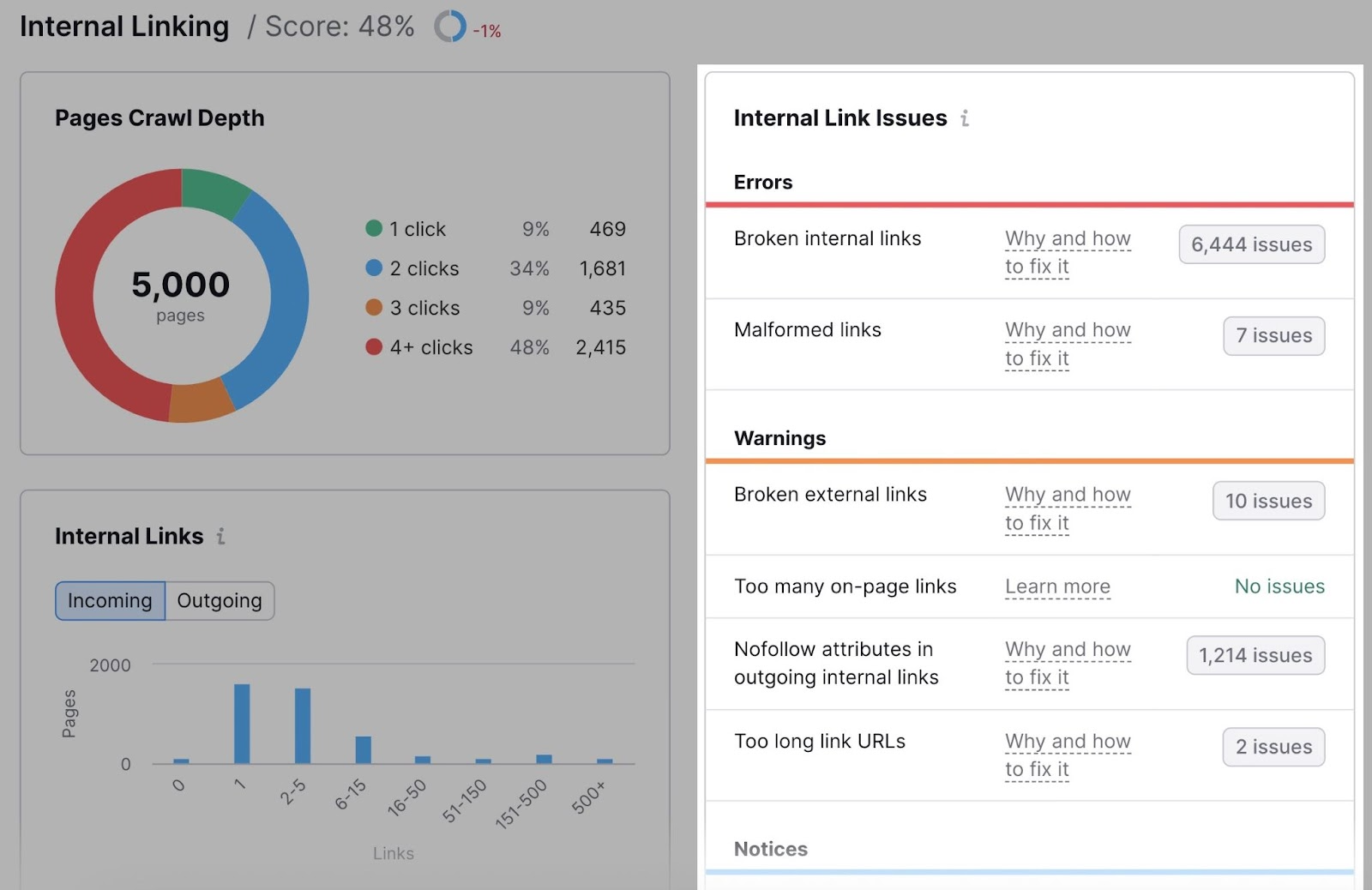This screenshot has height=890, width=1372.
Task: Click the bar for 151-500 links
Action: [x=545, y=759]
